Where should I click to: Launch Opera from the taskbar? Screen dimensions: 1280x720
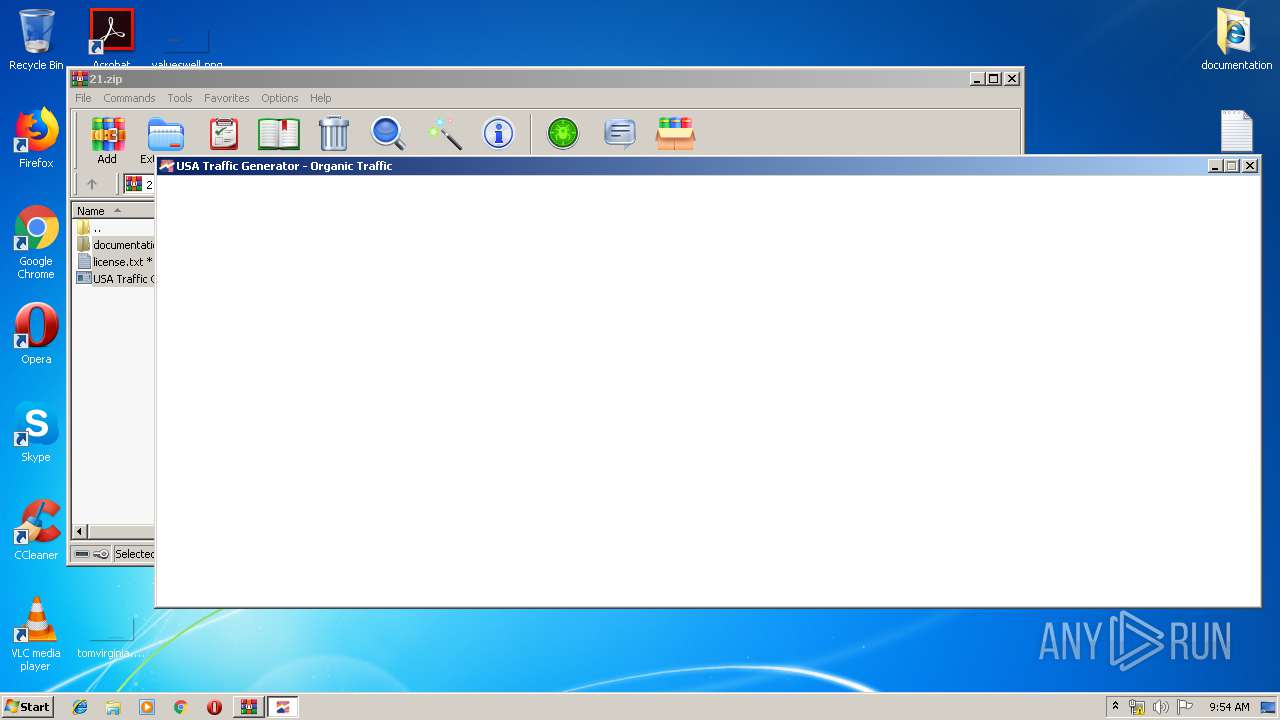click(214, 707)
